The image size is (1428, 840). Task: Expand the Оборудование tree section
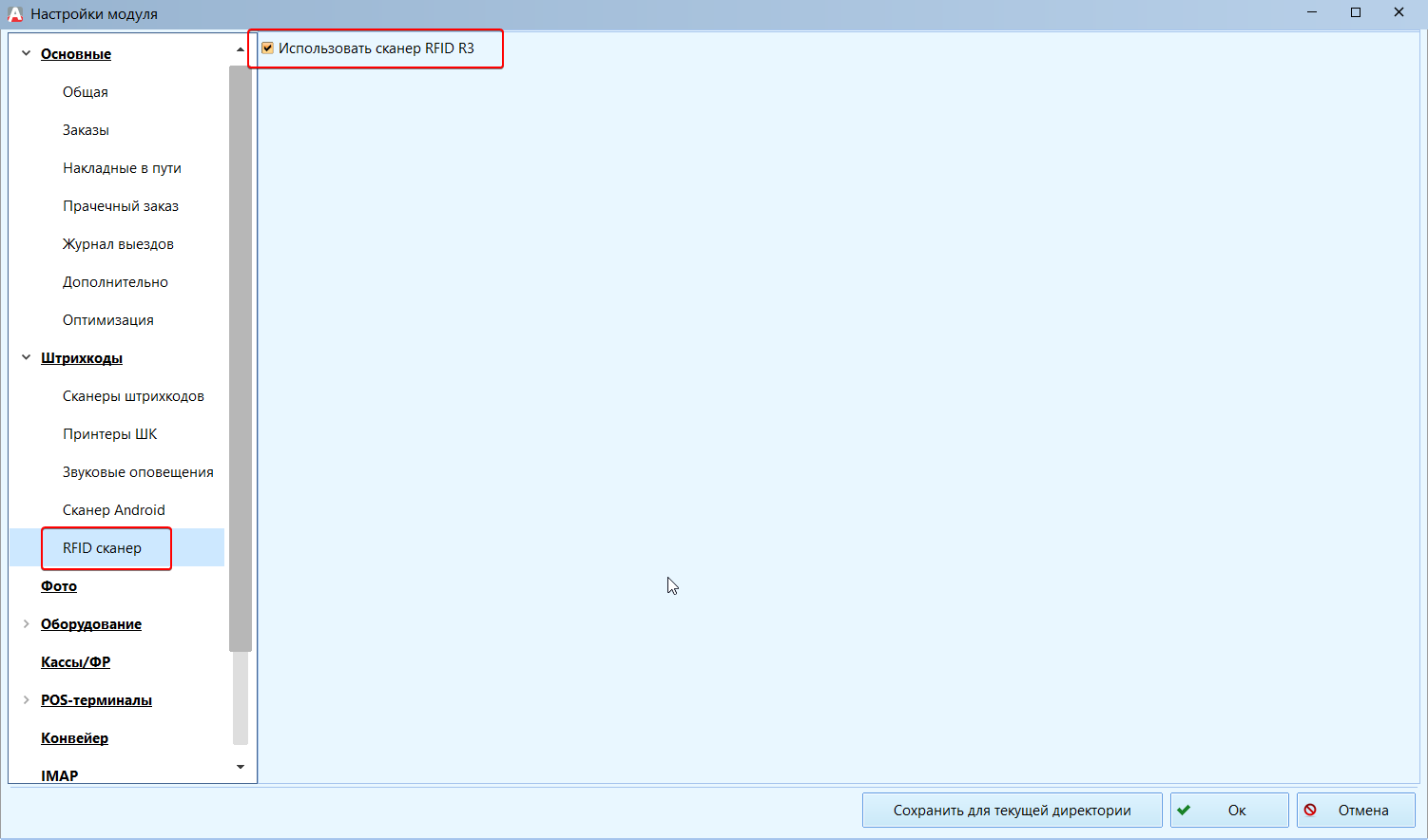tap(26, 624)
